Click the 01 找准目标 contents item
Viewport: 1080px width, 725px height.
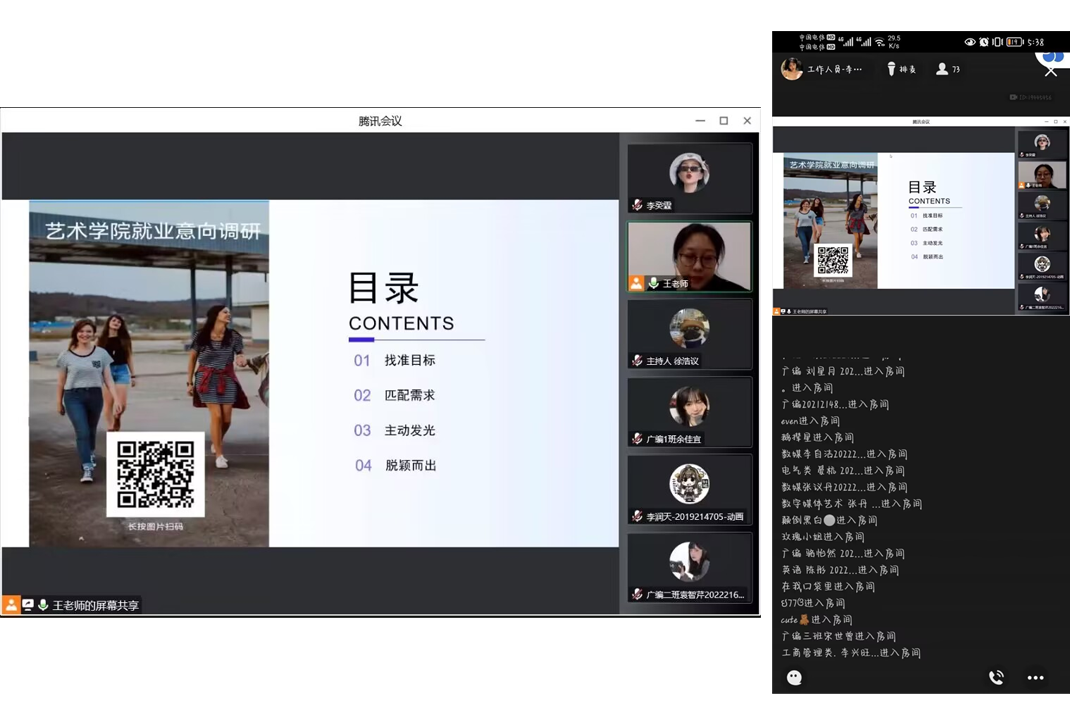(x=395, y=360)
